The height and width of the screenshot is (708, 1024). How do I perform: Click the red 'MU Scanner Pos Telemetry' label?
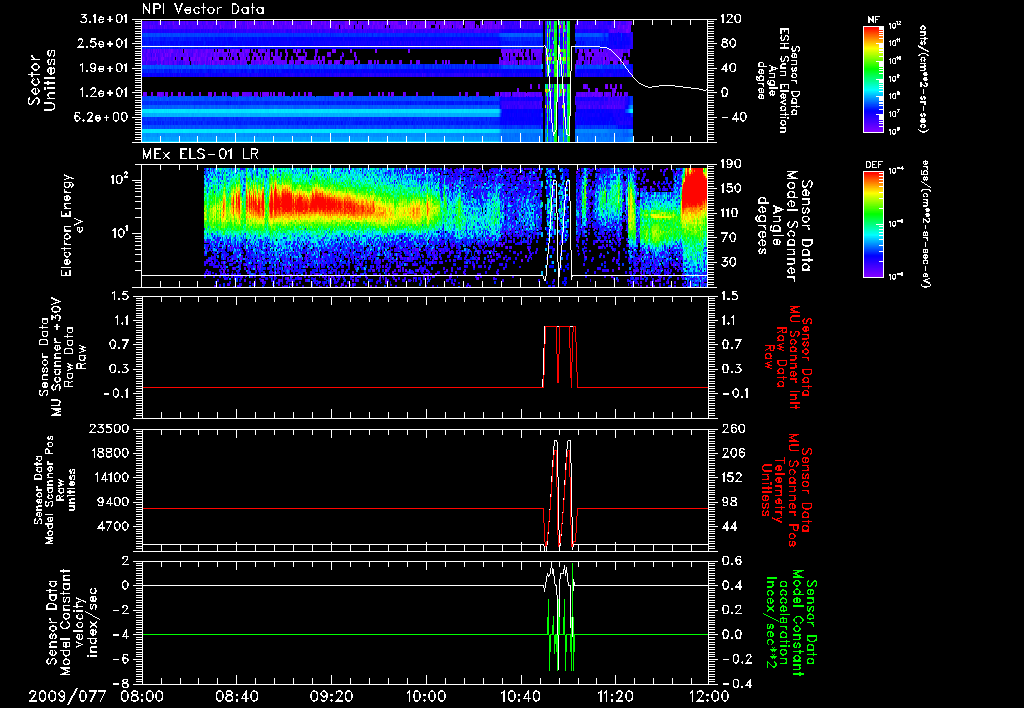coord(786,491)
